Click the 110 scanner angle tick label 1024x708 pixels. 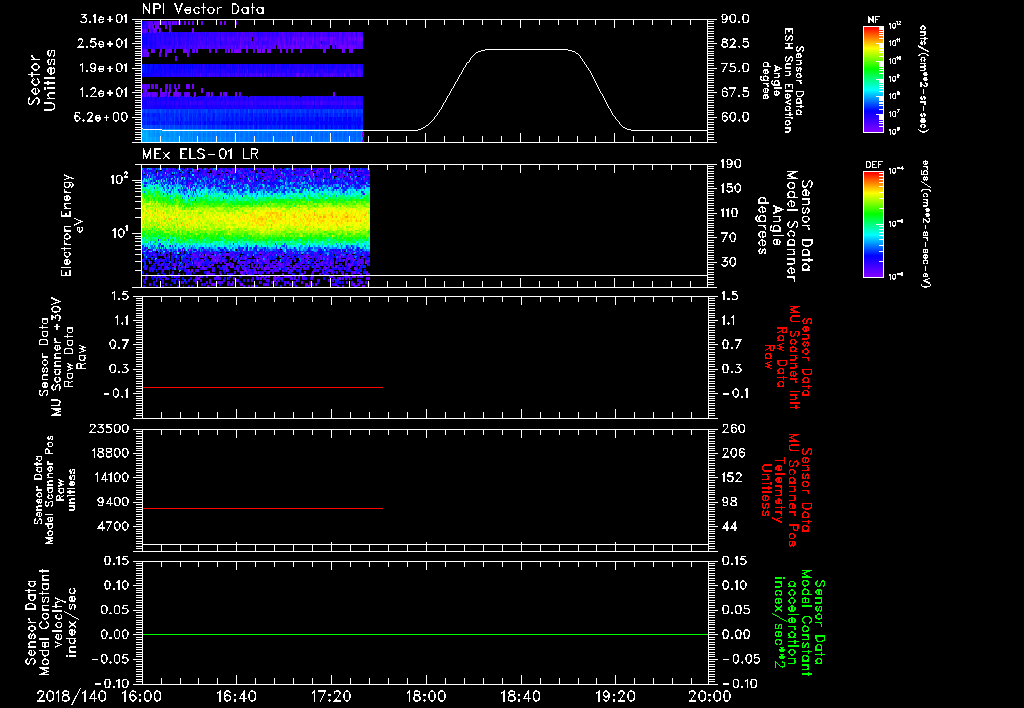point(731,213)
